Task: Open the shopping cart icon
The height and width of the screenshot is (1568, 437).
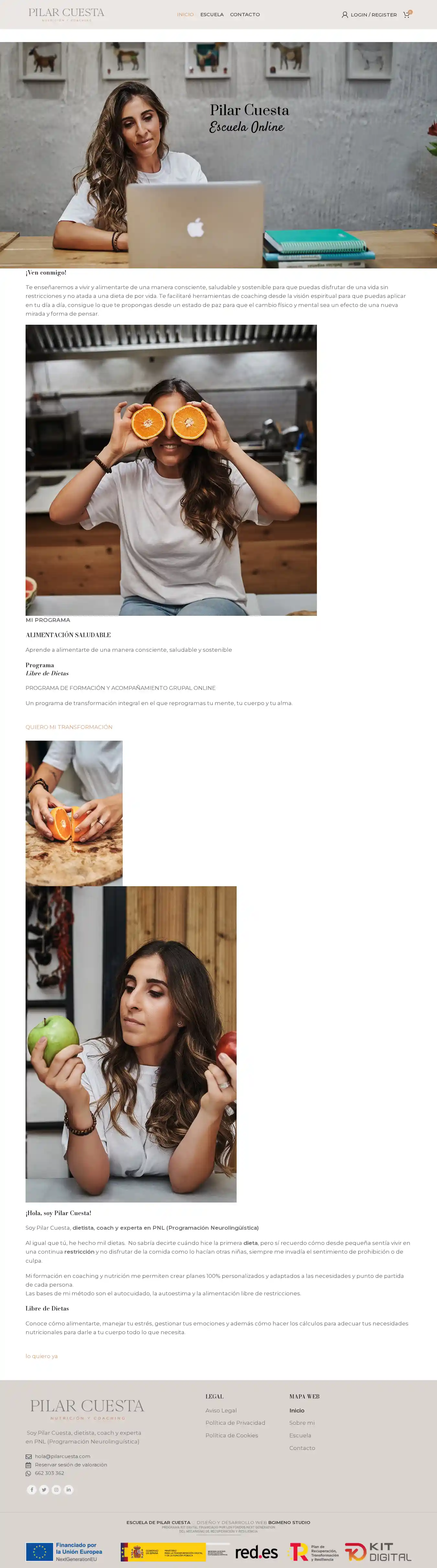Action: 407,14
